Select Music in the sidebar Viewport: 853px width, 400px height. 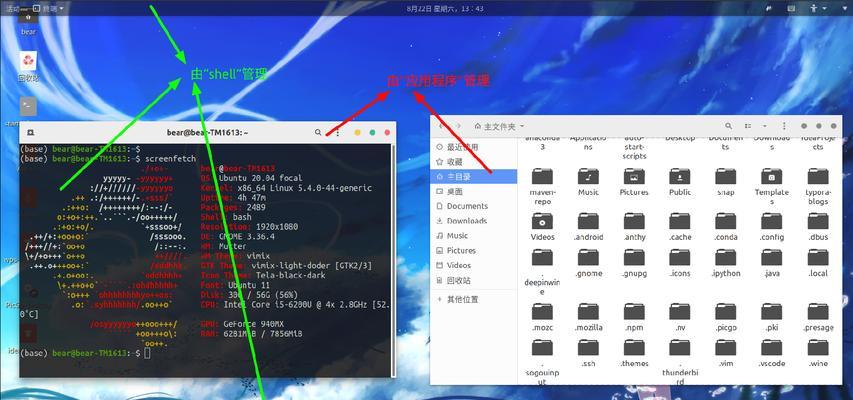[x=473, y=236]
